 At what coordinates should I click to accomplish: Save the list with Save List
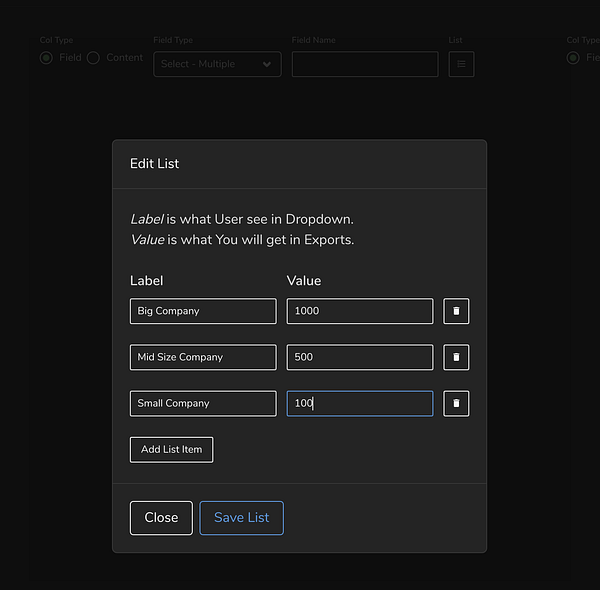(241, 518)
